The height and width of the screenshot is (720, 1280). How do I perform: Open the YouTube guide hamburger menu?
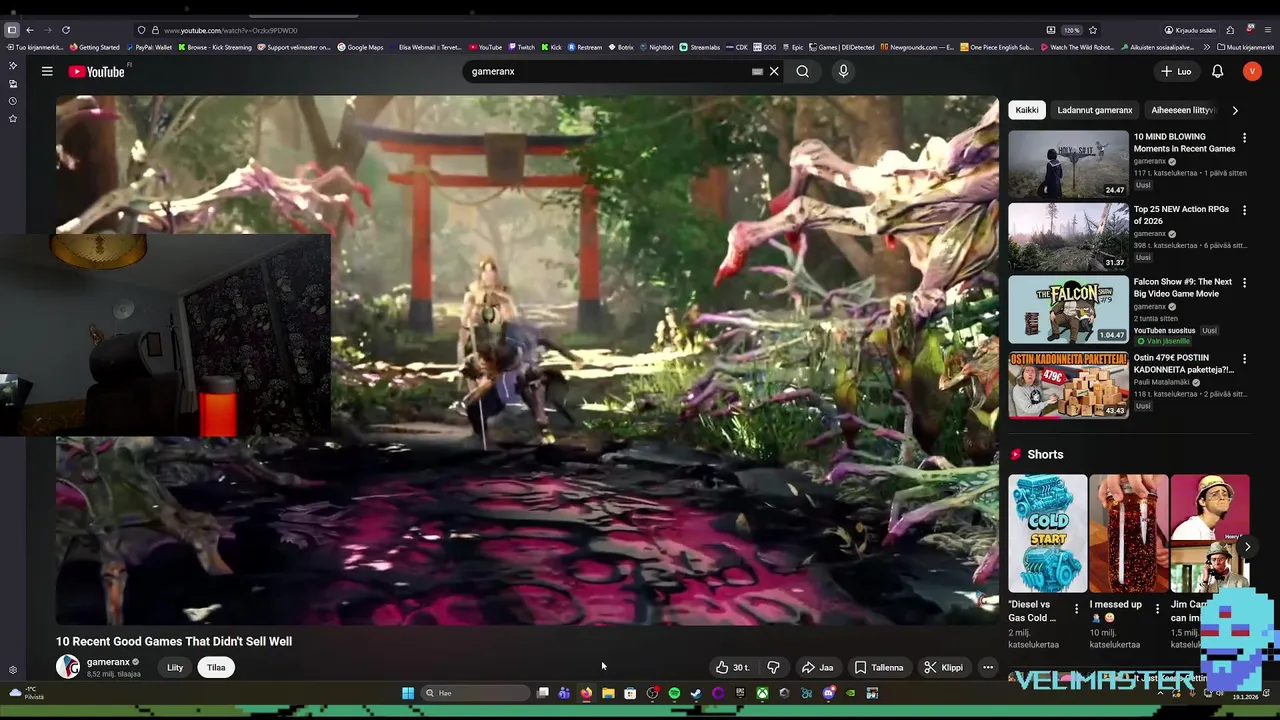click(47, 71)
